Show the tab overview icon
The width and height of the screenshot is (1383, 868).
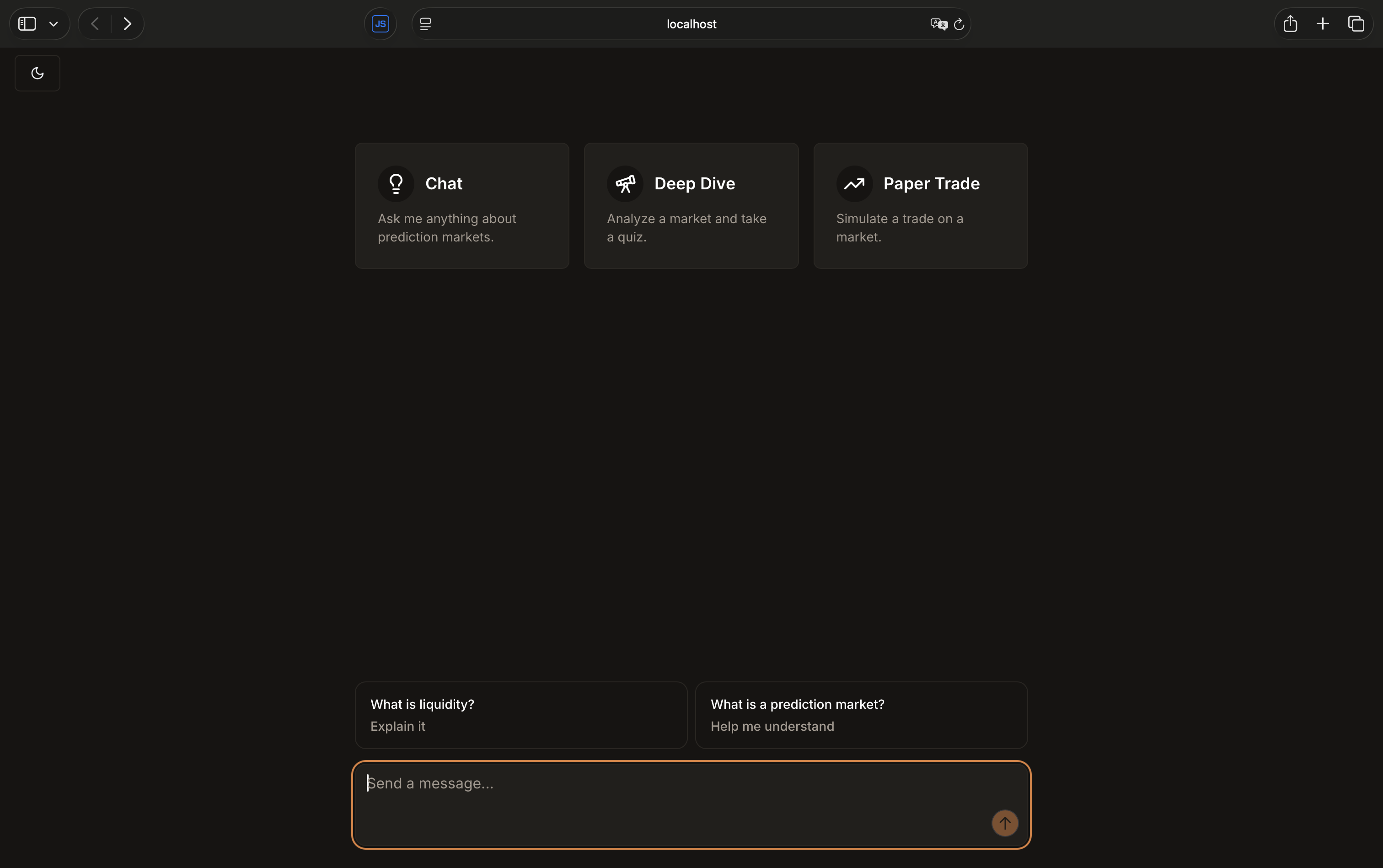pyautogui.click(x=1356, y=24)
